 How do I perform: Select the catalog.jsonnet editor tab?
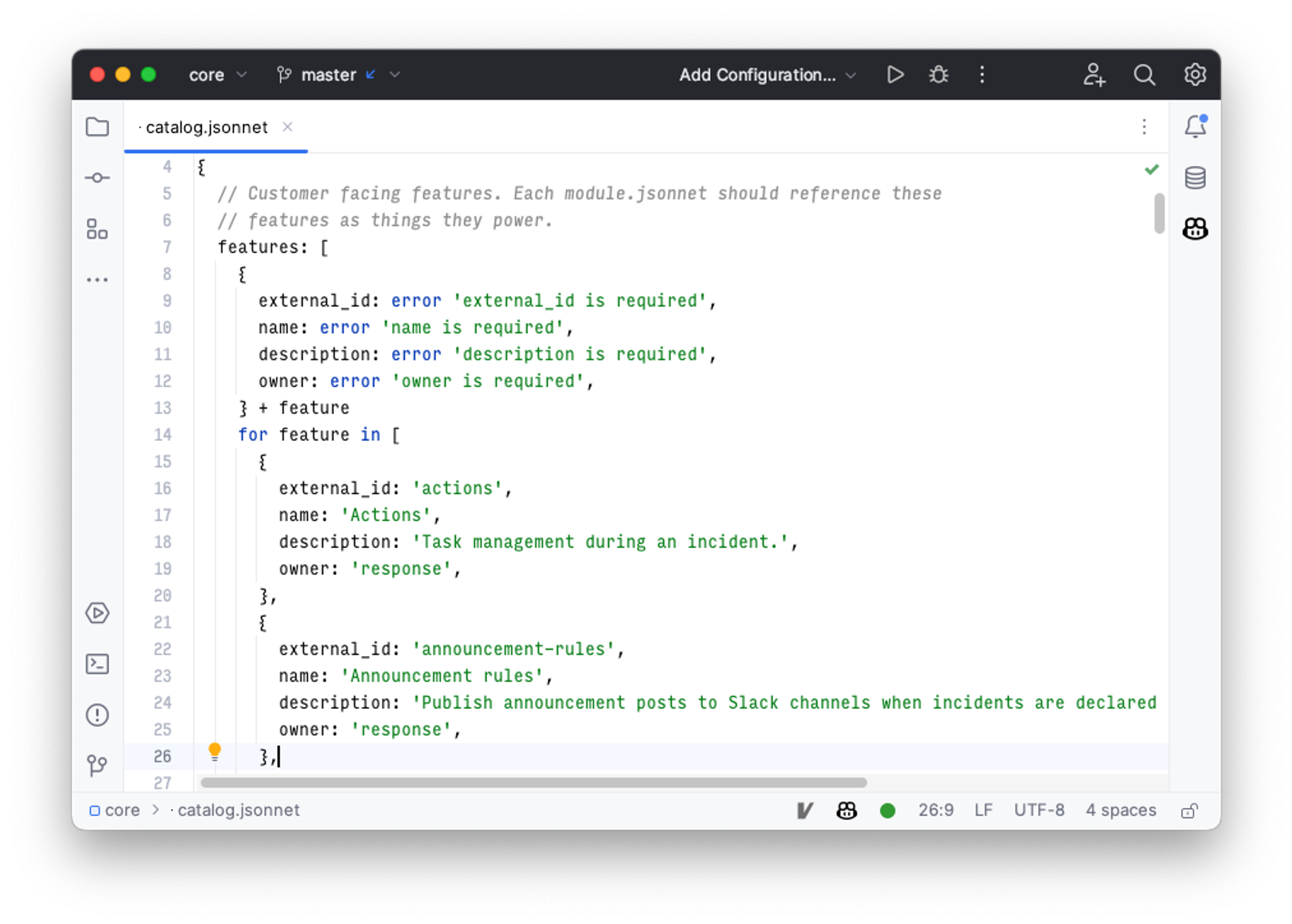[x=206, y=128]
